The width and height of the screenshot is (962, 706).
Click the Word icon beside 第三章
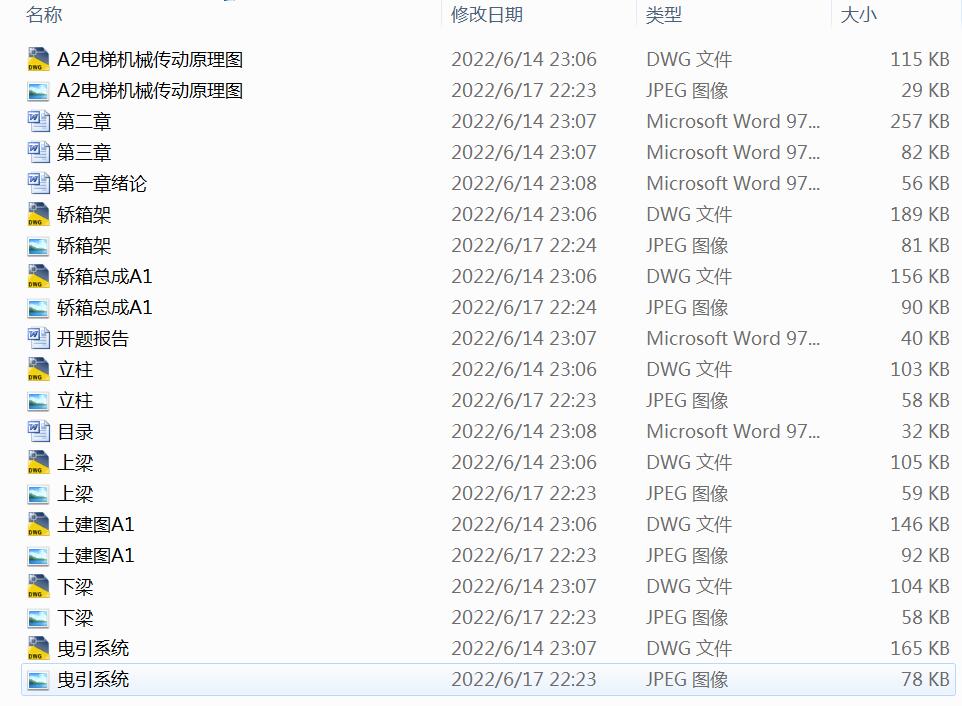[38, 152]
